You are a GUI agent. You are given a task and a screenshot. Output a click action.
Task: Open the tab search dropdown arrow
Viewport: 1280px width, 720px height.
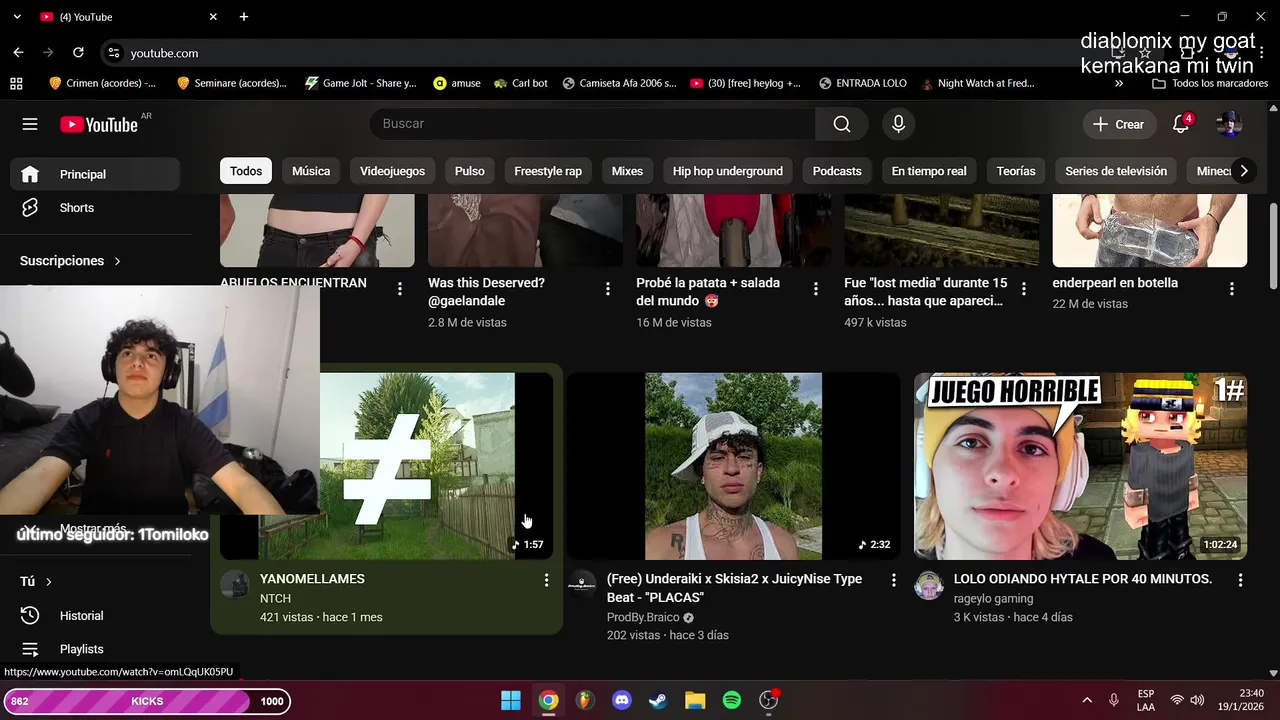pos(17,17)
